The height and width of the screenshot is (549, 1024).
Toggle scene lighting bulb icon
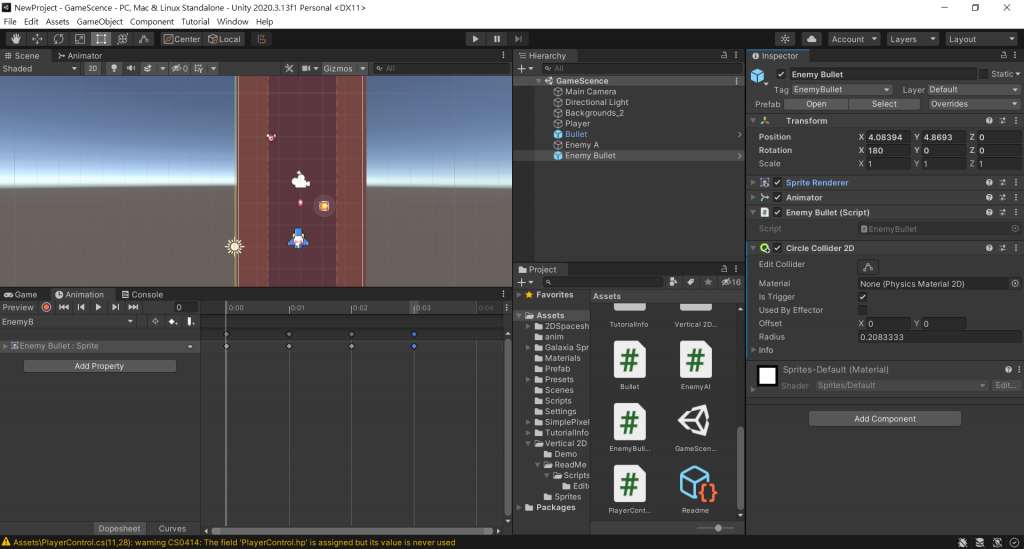point(114,69)
